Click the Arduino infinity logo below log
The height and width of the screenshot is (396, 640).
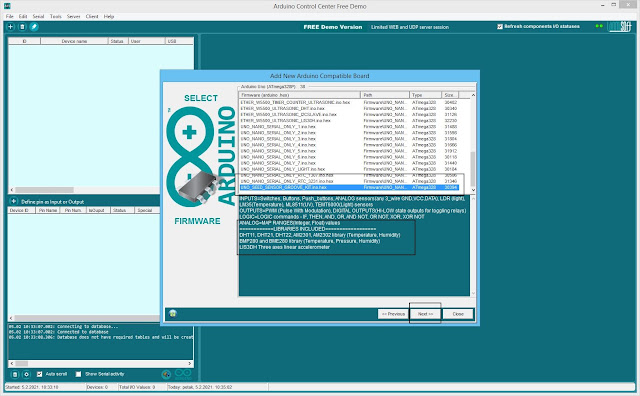(x=183, y=374)
